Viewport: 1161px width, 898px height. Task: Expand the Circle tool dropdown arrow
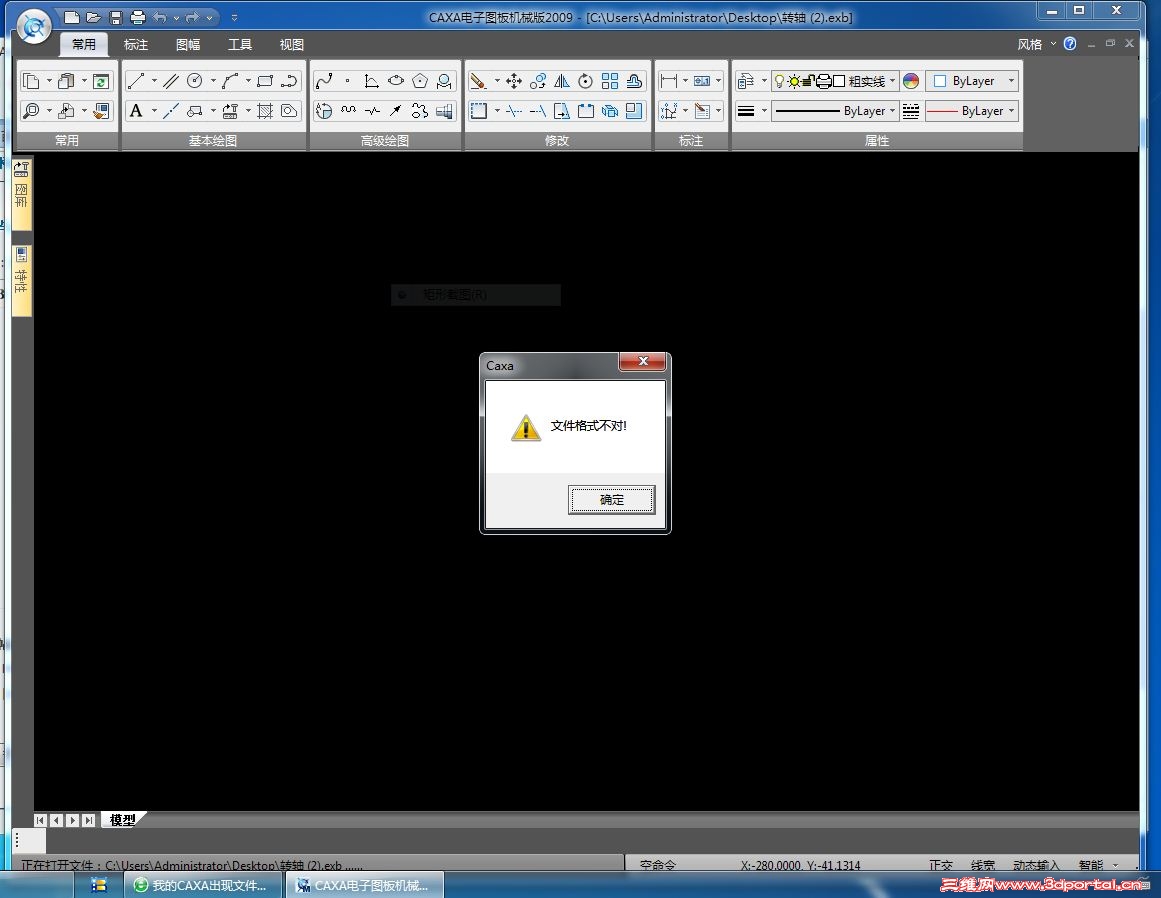click(x=213, y=81)
